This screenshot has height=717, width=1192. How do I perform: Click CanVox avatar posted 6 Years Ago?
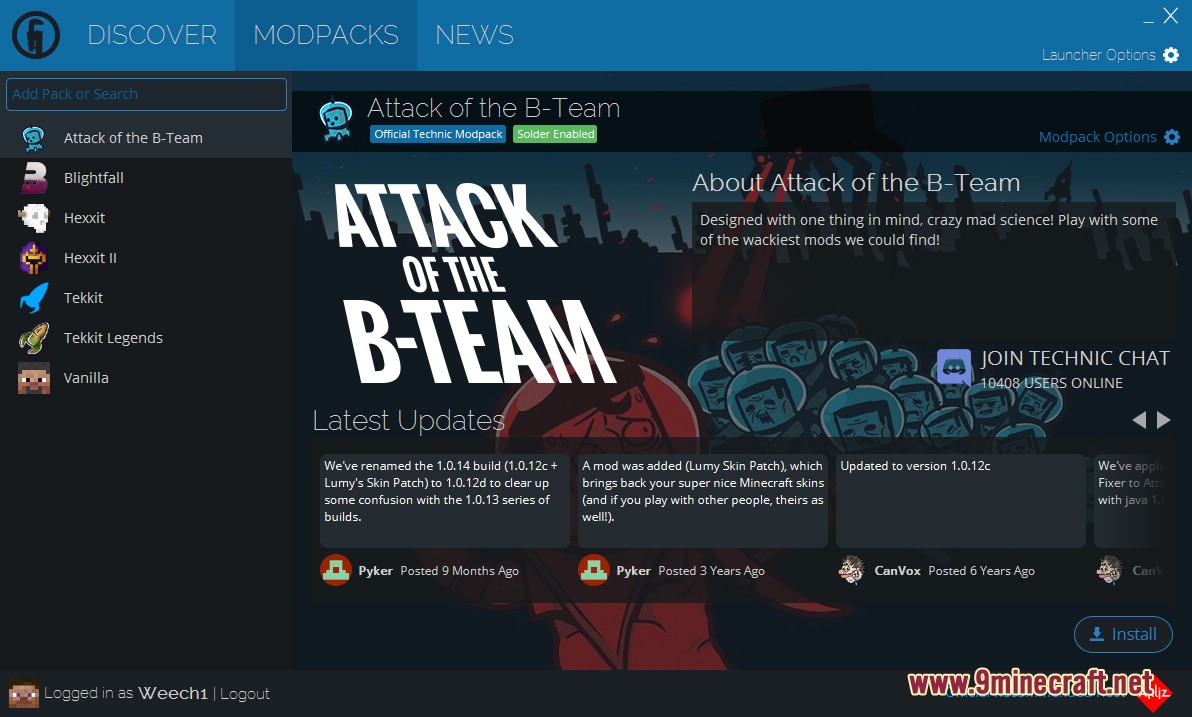[x=851, y=570]
